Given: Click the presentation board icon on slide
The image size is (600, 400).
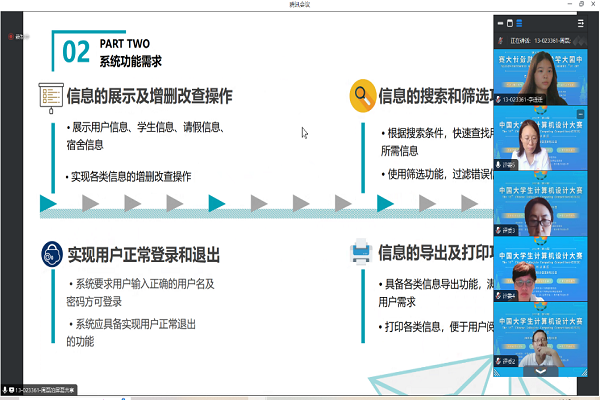Looking at the screenshot, I should [x=49, y=95].
